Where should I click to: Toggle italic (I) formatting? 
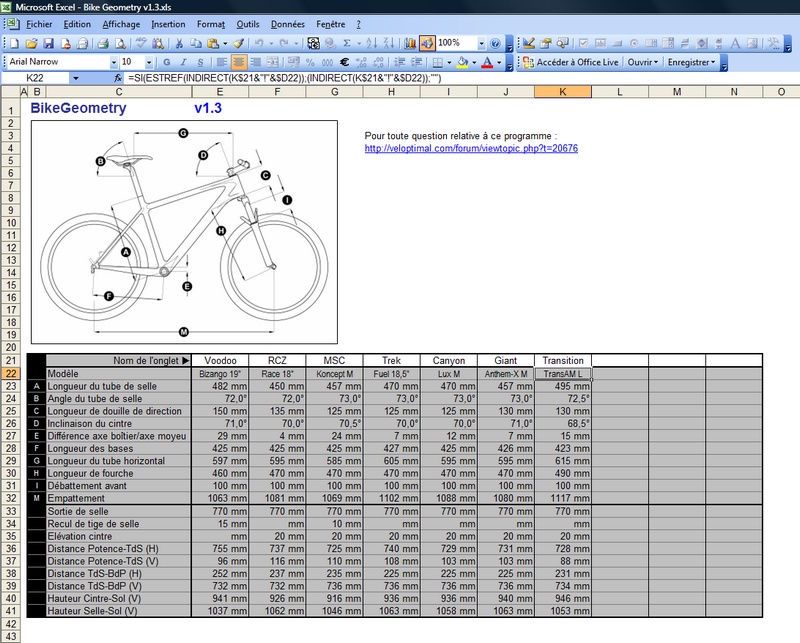coord(182,62)
